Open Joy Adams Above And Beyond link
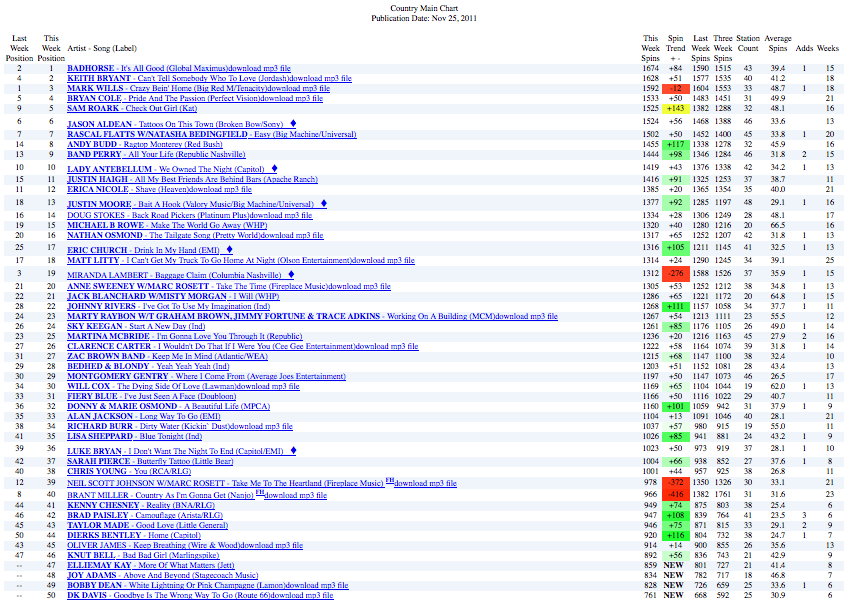 point(163,575)
